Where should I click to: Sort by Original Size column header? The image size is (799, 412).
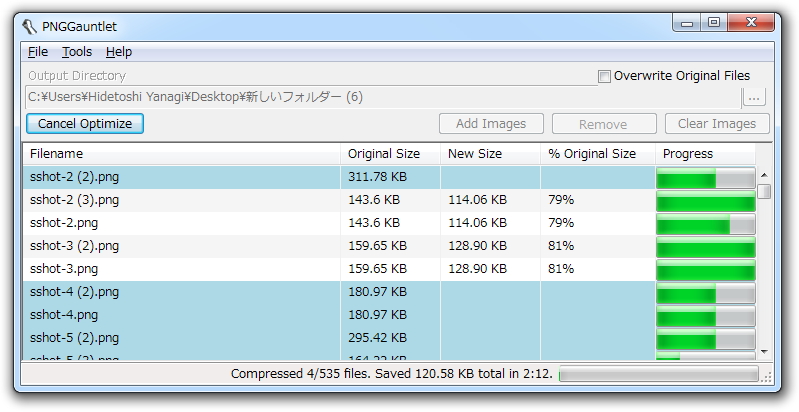(x=390, y=154)
